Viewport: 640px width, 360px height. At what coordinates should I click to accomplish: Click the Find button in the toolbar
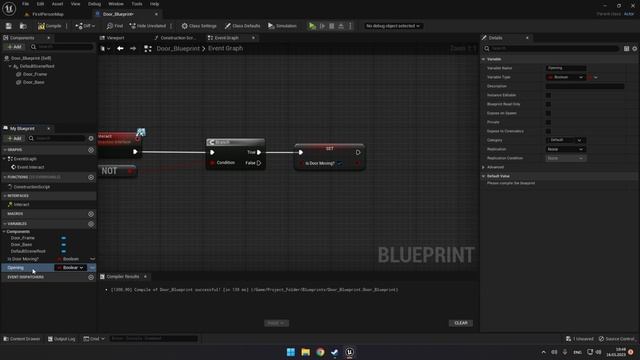point(115,26)
